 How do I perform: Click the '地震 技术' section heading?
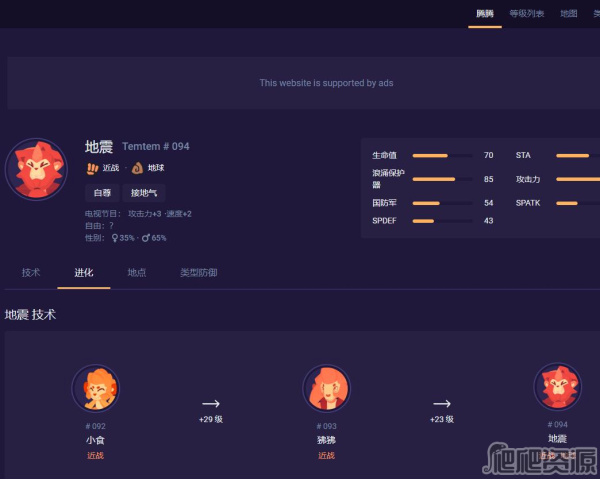30,315
